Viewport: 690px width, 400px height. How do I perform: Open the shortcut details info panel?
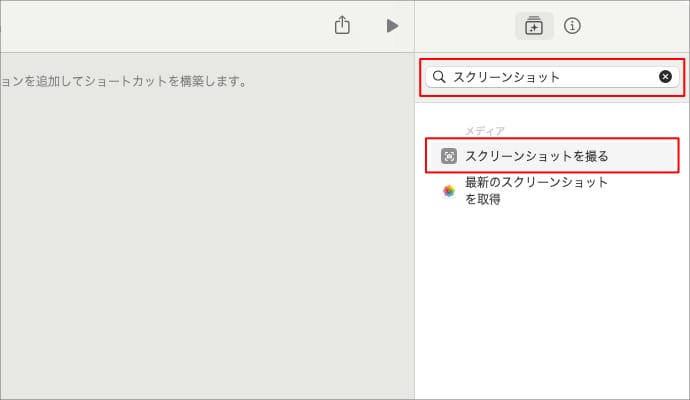coord(572,26)
